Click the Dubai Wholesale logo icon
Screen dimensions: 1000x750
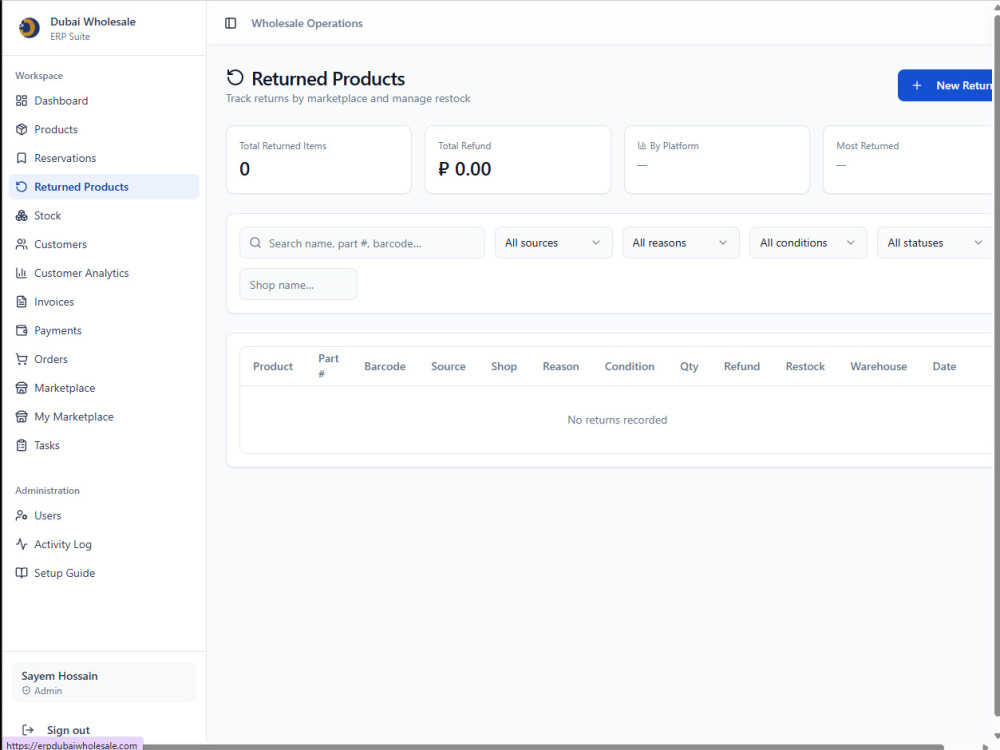(29, 28)
